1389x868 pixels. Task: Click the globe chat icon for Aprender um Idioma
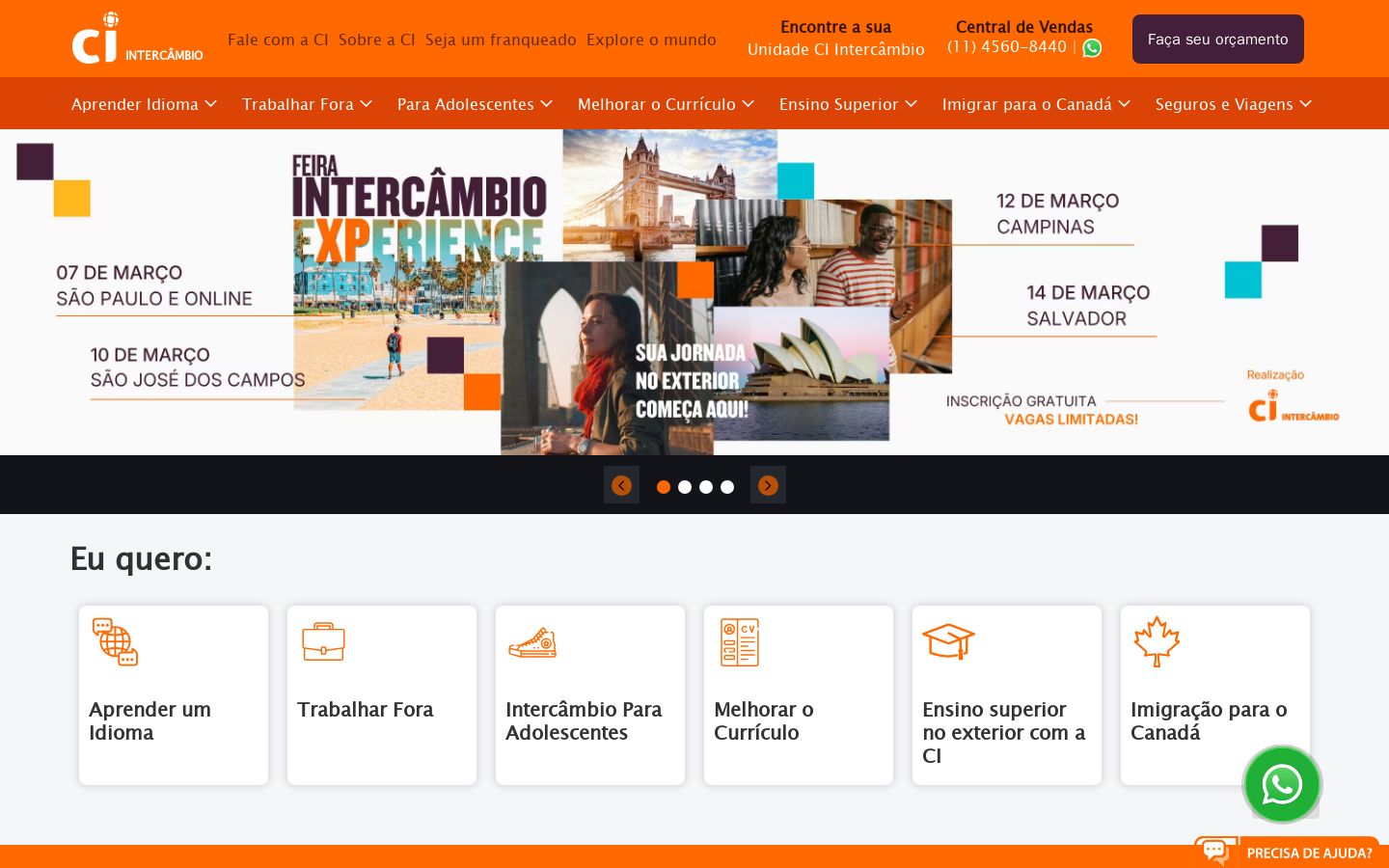click(115, 641)
